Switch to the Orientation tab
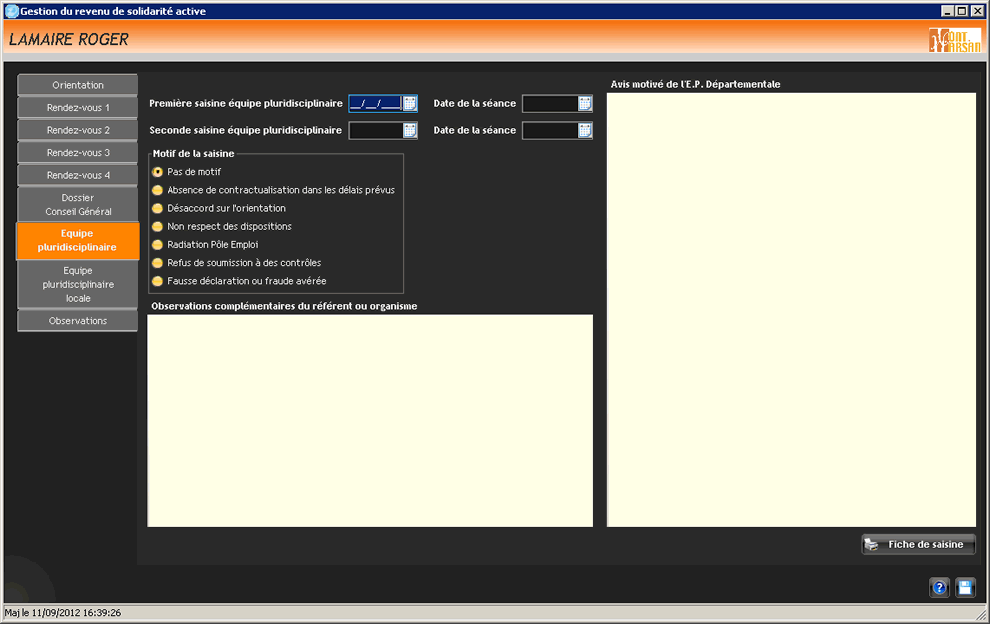The height and width of the screenshot is (624, 990). pyautogui.click(x=78, y=85)
